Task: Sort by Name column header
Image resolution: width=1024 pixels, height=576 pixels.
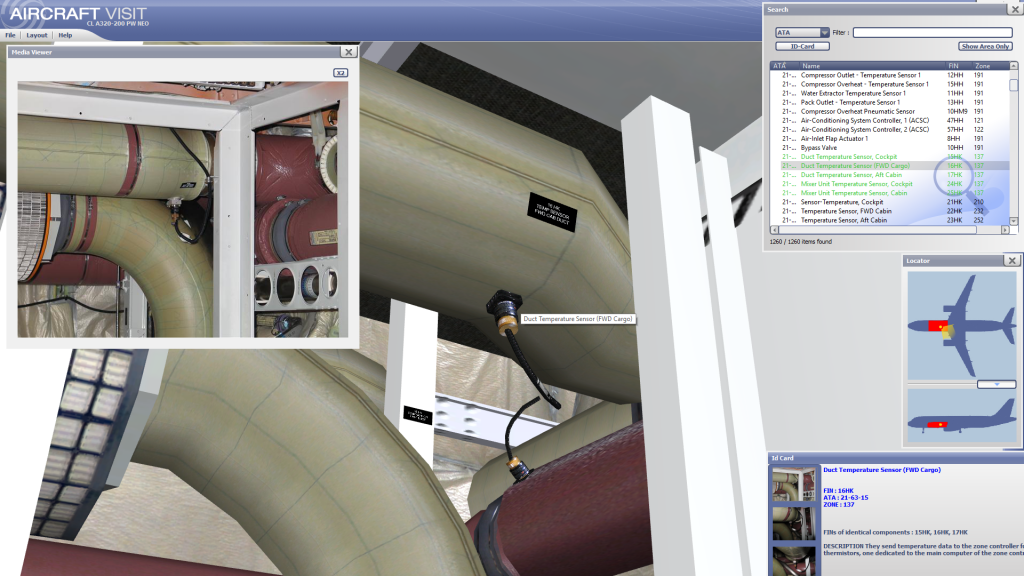Action: coord(872,66)
